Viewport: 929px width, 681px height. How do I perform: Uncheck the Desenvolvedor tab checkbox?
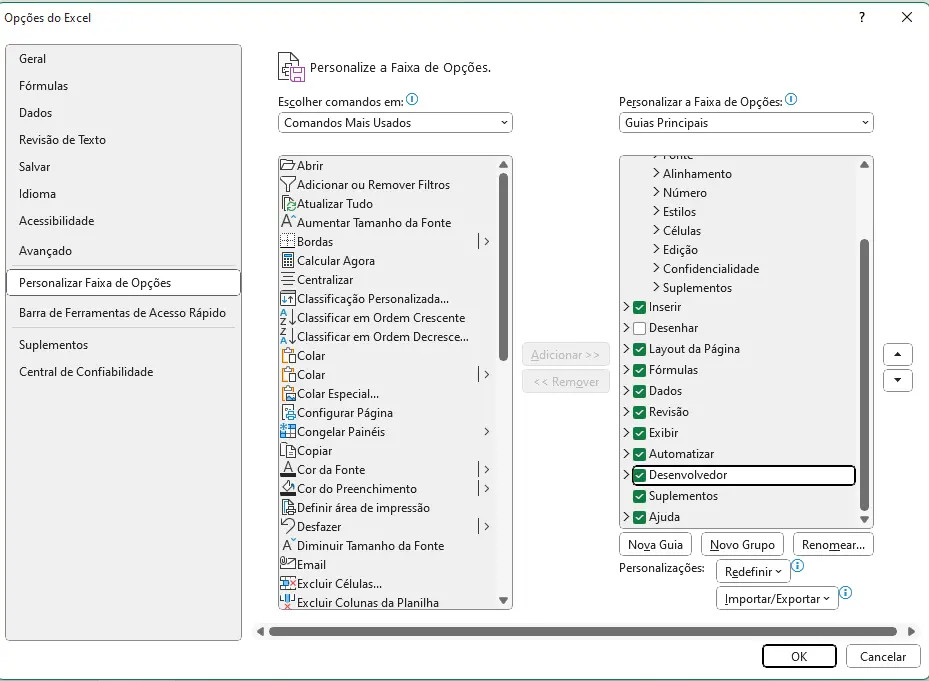(639, 475)
